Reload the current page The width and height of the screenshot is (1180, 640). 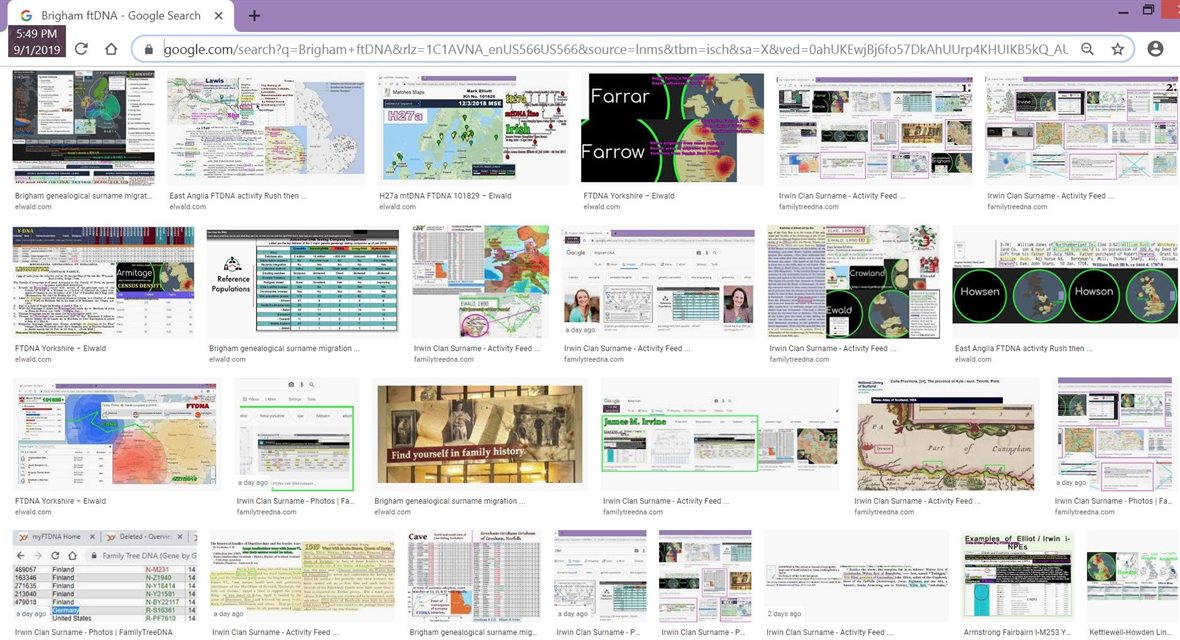(81, 49)
